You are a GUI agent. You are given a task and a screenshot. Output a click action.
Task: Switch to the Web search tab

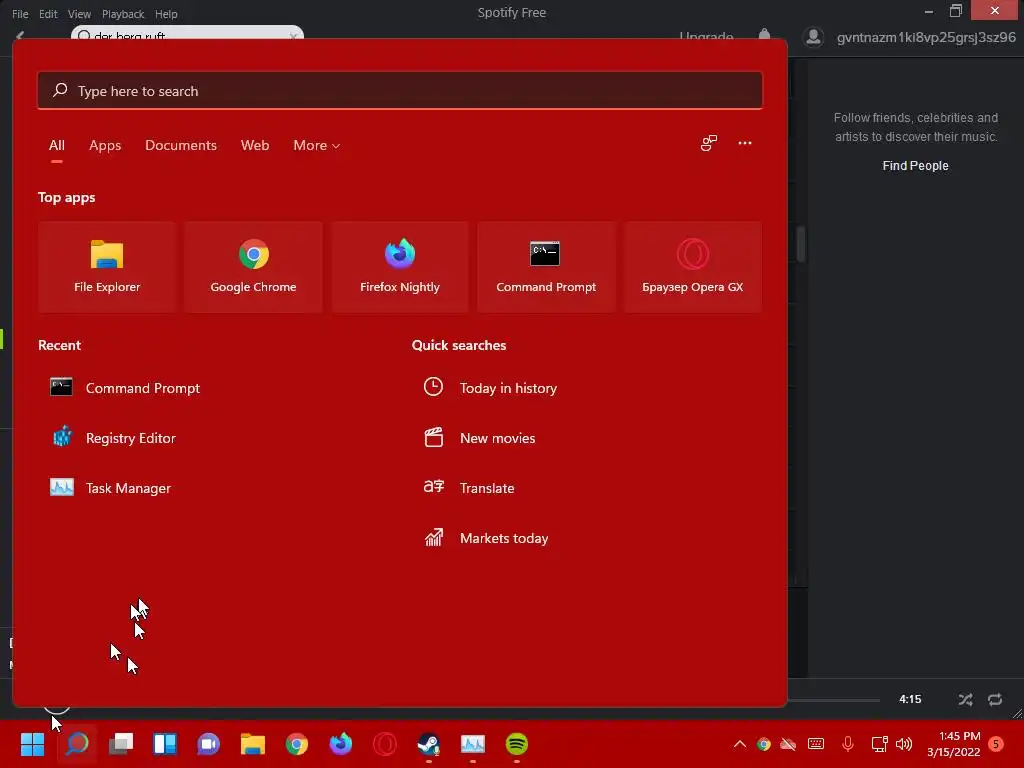click(x=255, y=145)
